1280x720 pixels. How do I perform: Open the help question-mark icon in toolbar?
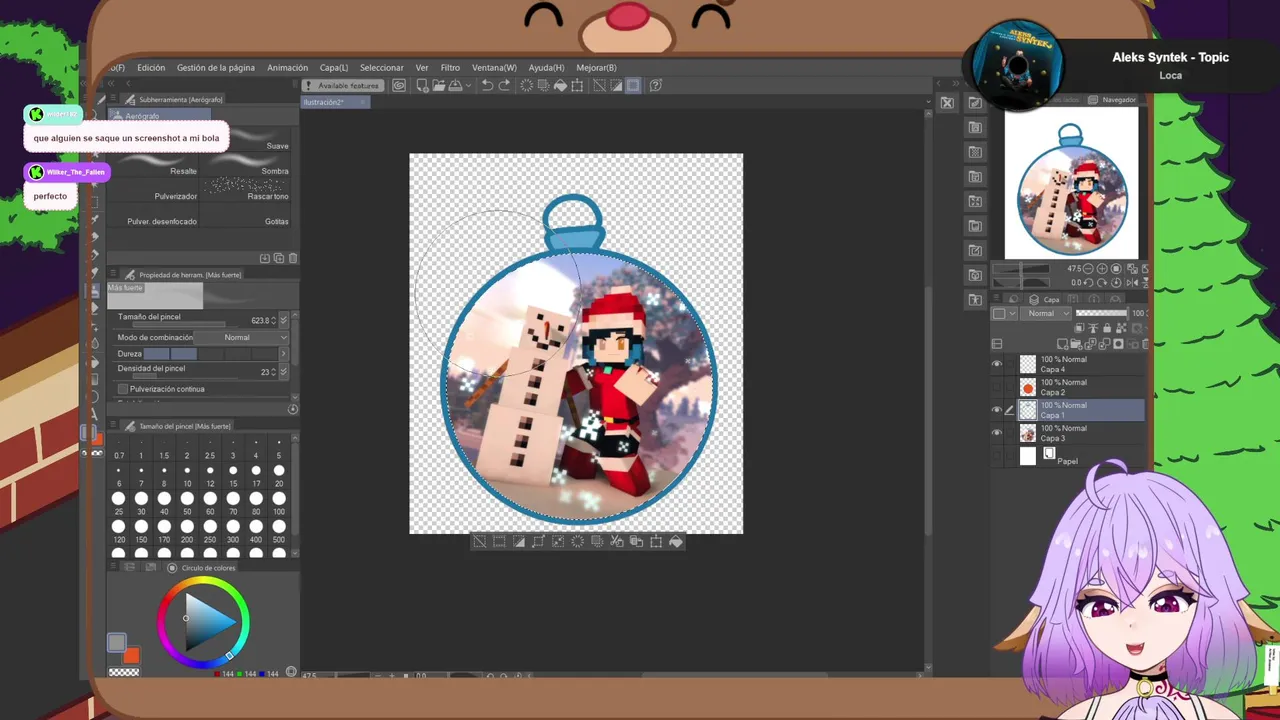(x=655, y=85)
